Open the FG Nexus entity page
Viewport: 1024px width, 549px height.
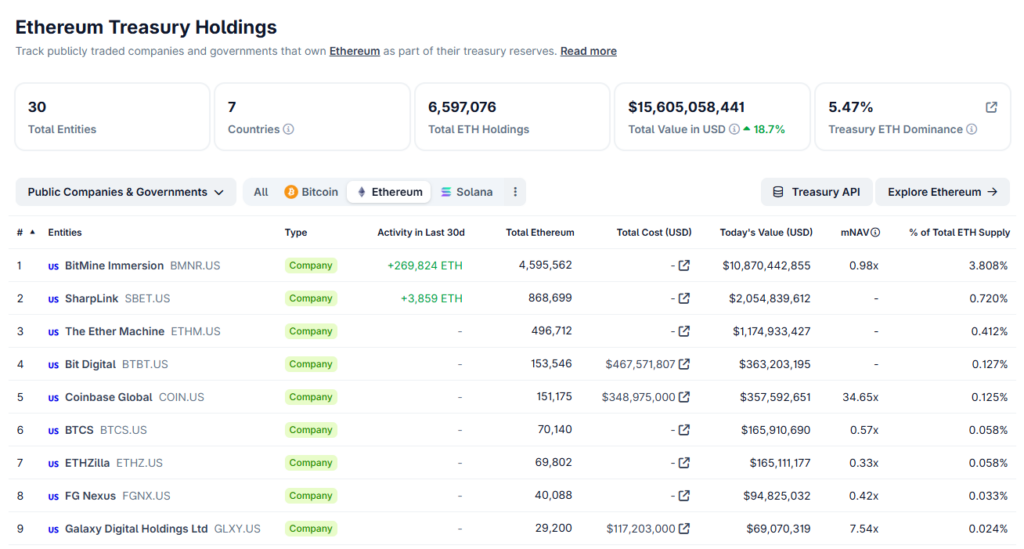(x=90, y=495)
